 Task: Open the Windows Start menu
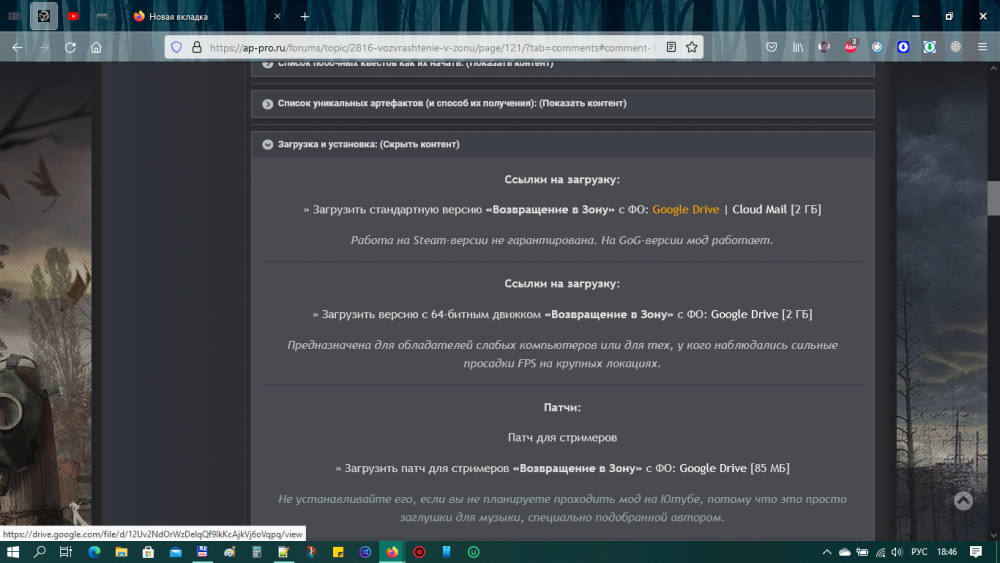[x=13, y=552]
